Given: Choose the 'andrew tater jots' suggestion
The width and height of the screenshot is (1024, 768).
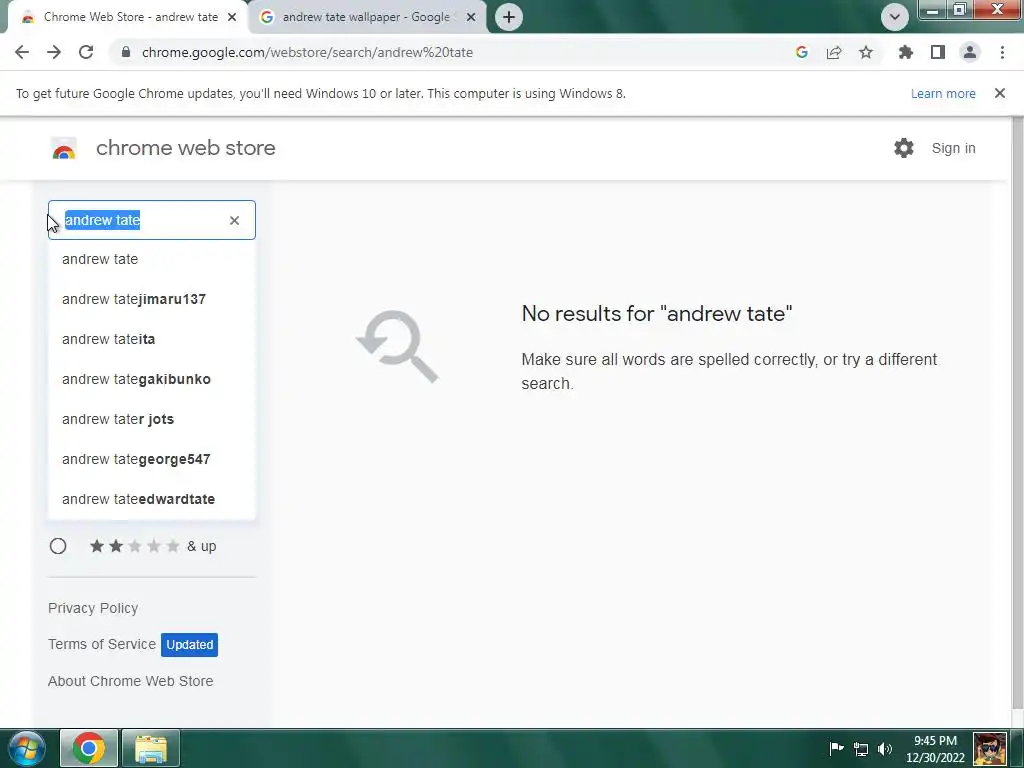Looking at the screenshot, I should click(152, 419).
